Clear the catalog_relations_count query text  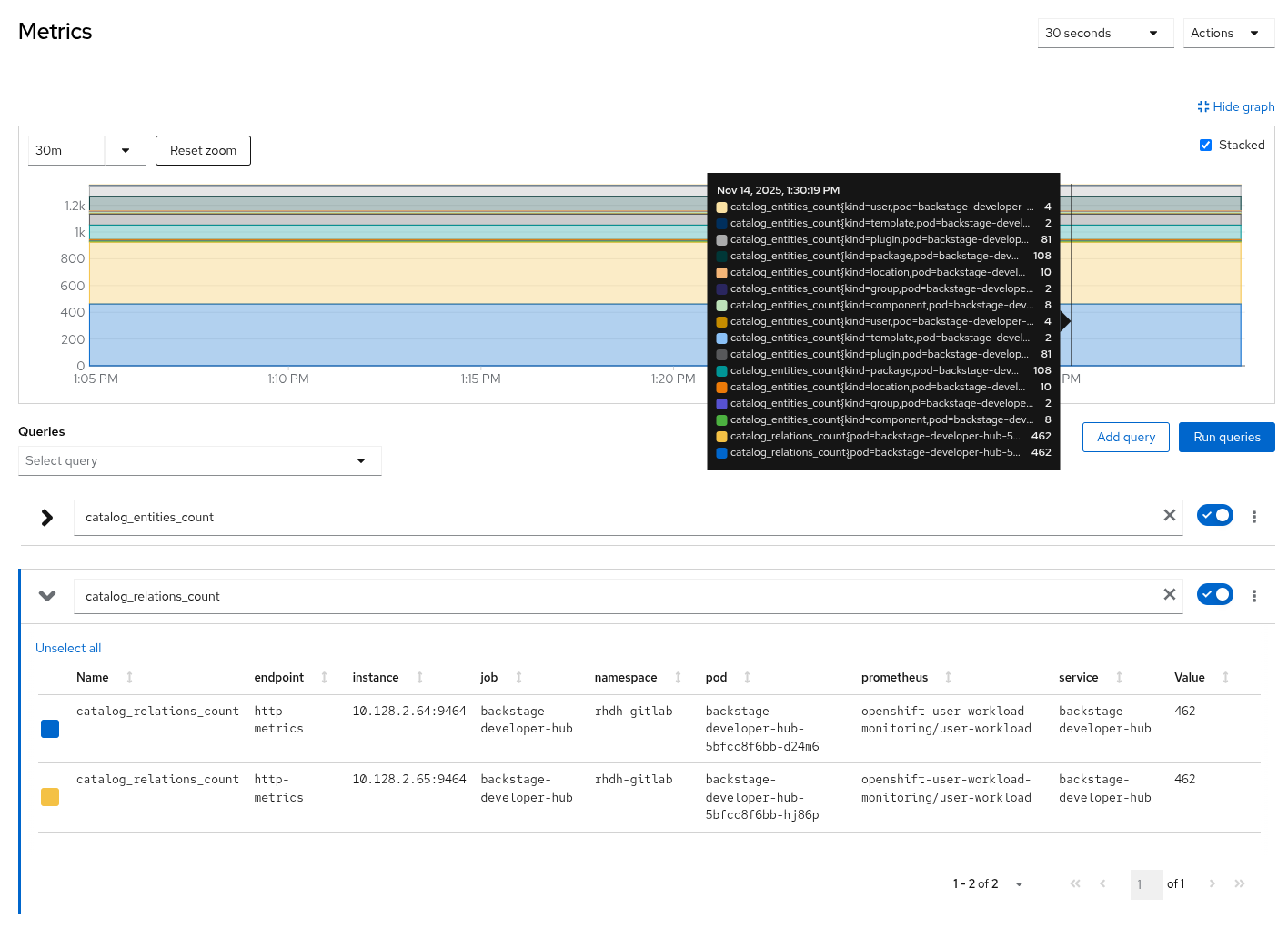click(x=1170, y=594)
